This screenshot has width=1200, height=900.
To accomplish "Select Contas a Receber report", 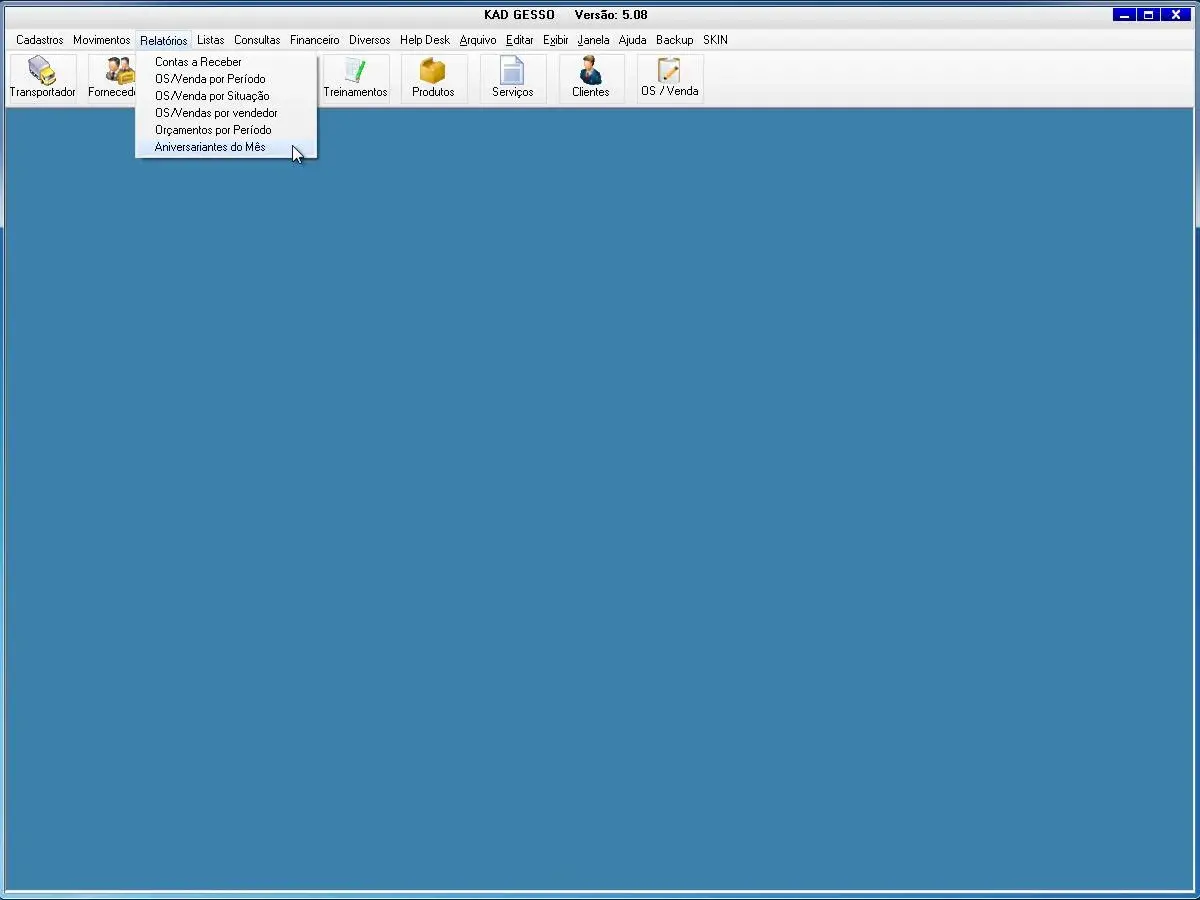I will click(198, 62).
